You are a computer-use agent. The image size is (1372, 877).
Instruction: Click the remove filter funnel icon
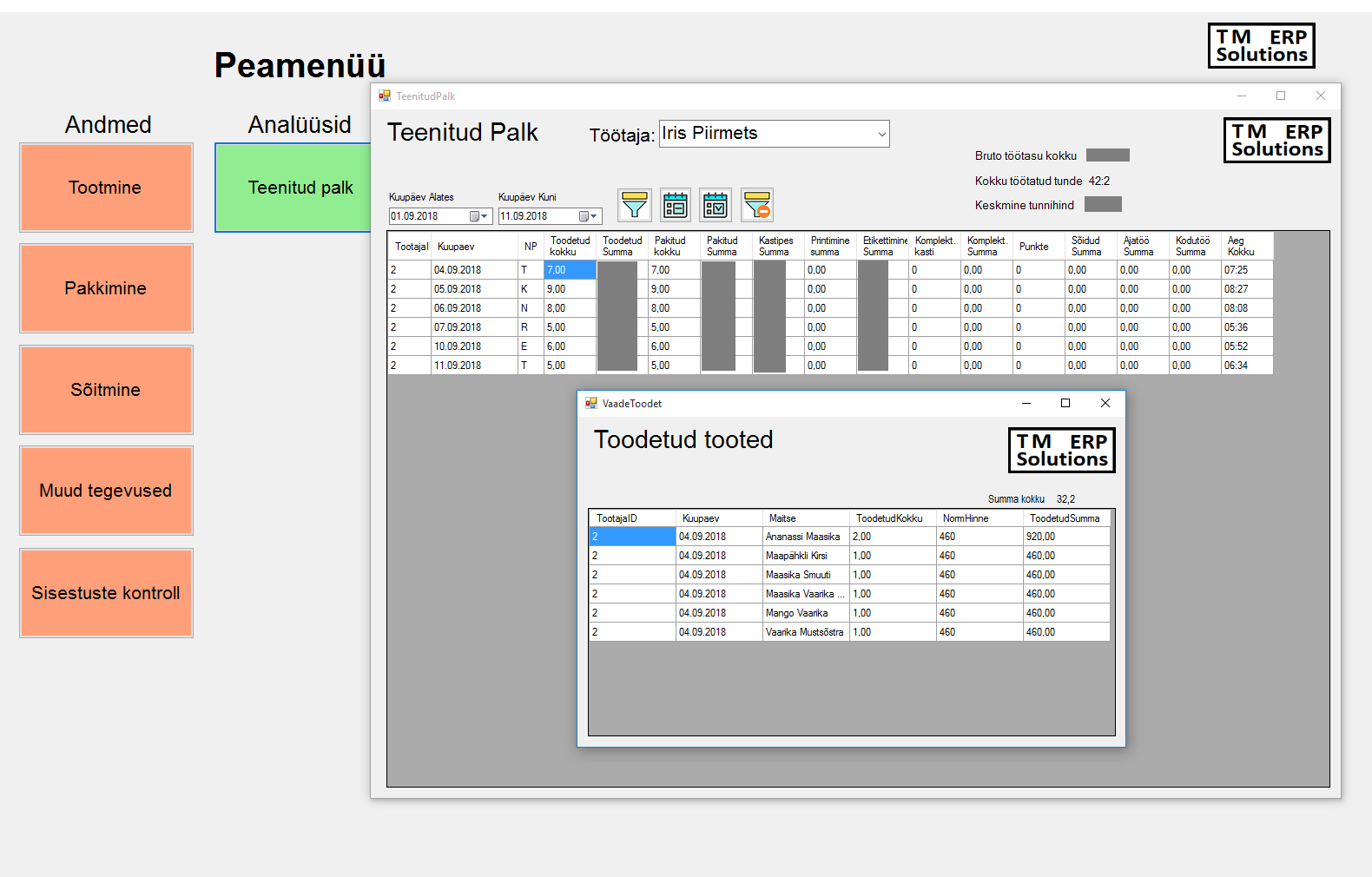coord(757,205)
